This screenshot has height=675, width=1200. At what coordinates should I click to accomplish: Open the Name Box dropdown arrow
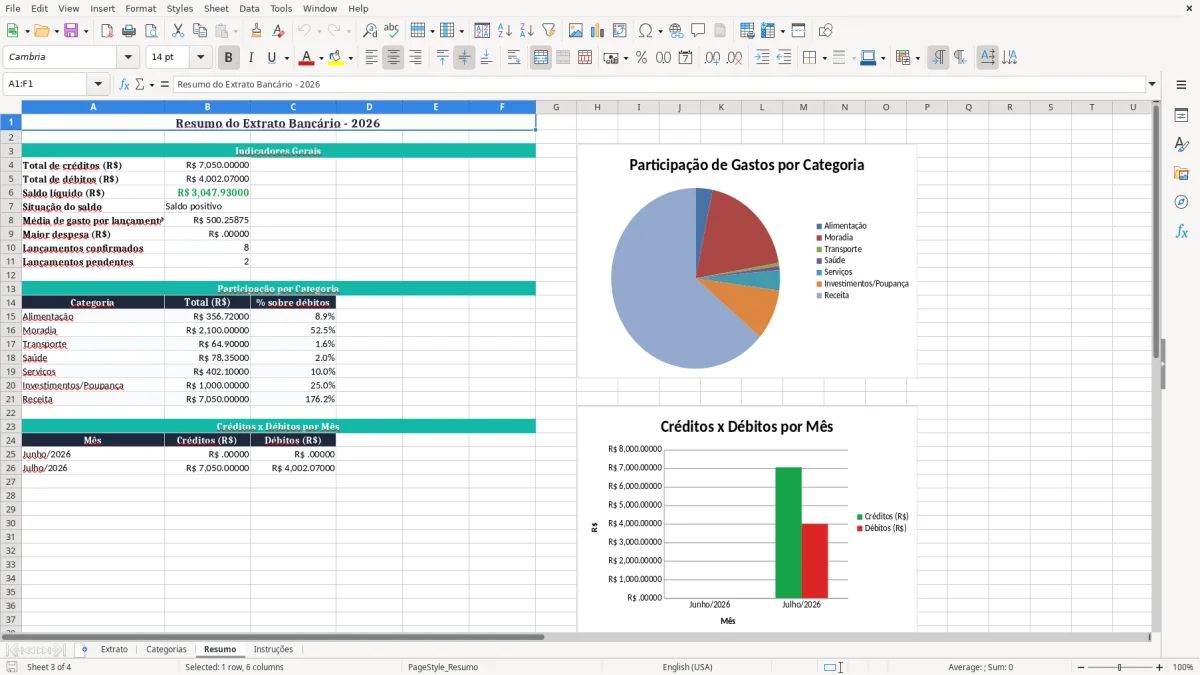pyautogui.click(x=98, y=85)
